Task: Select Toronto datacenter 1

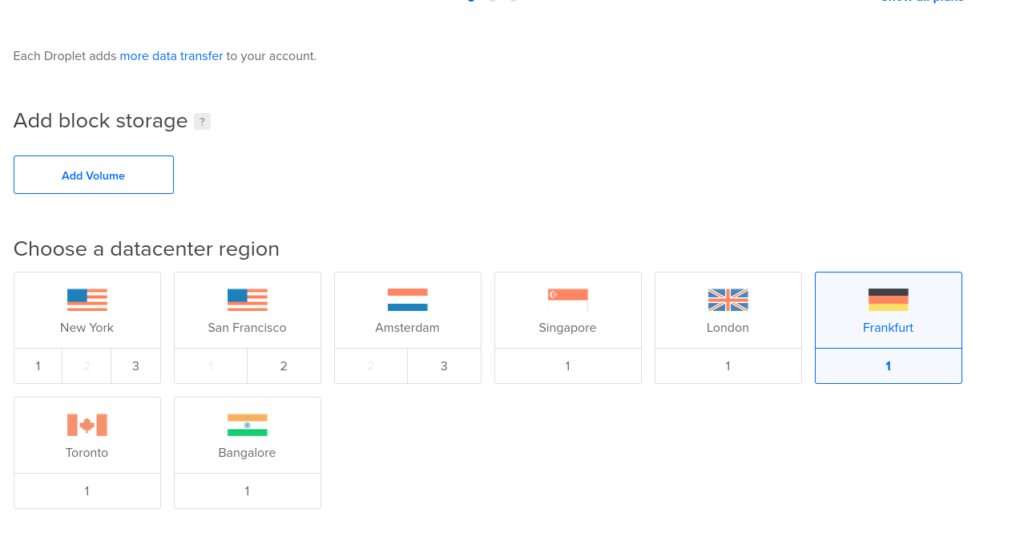Action: tap(87, 491)
